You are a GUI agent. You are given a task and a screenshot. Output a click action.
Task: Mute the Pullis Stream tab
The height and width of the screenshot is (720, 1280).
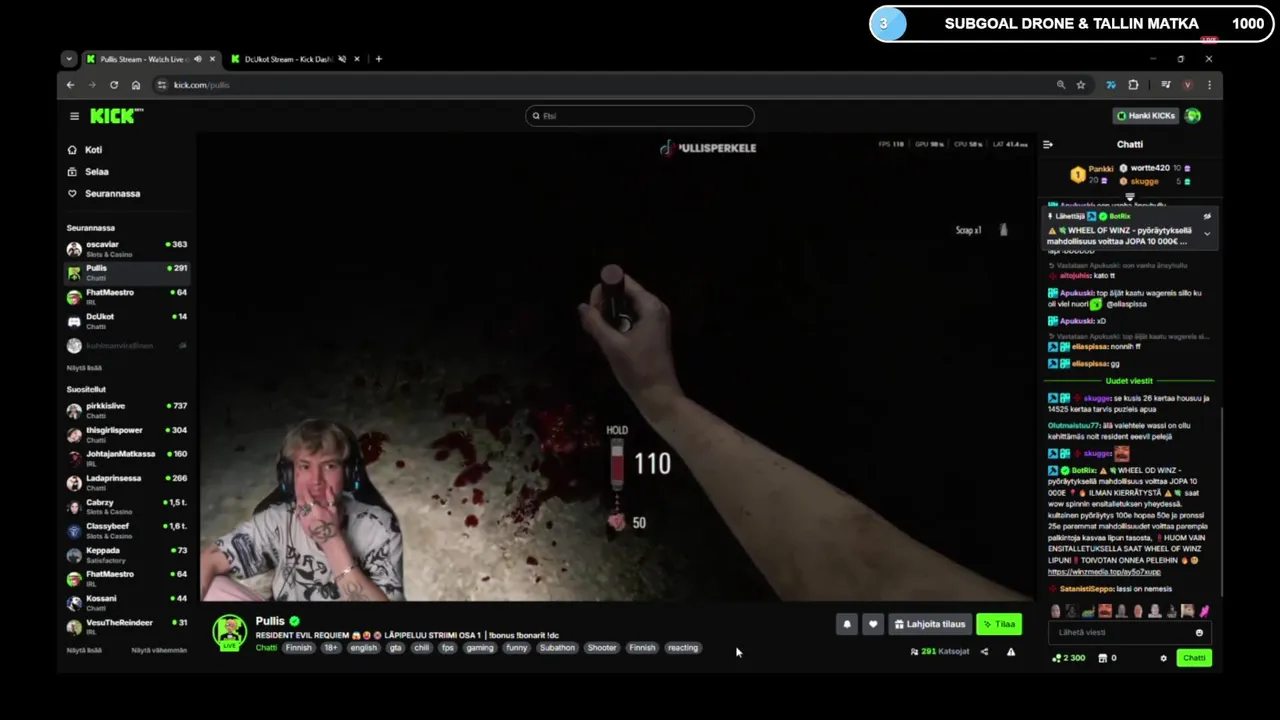(197, 59)
